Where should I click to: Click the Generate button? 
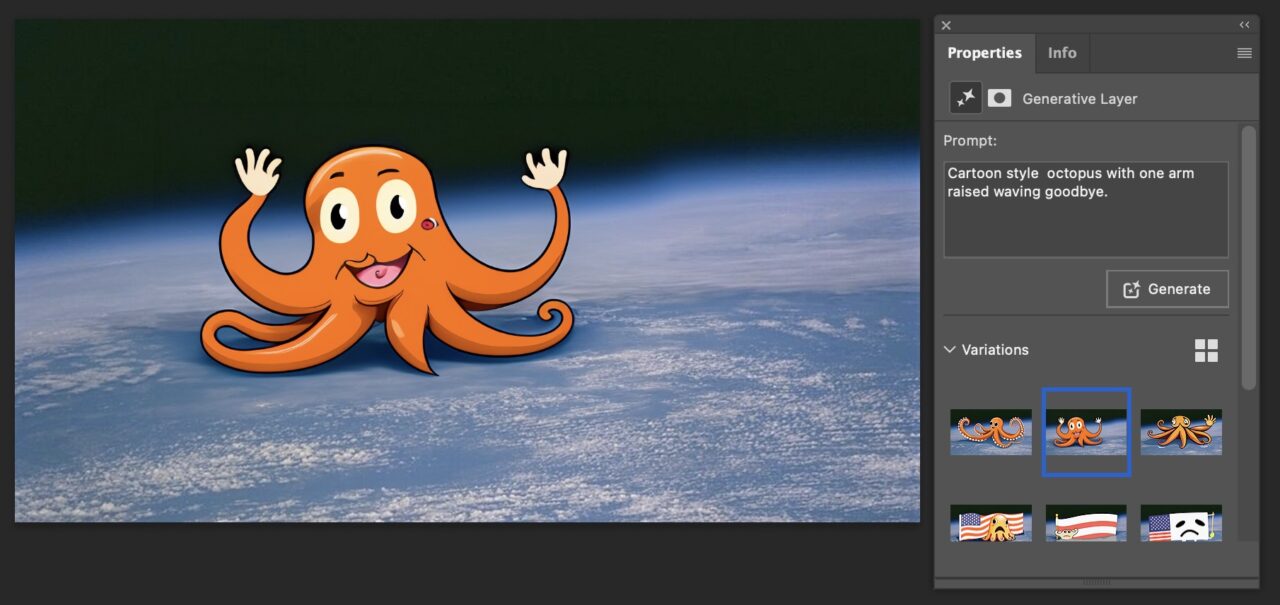coord(1167,289)
